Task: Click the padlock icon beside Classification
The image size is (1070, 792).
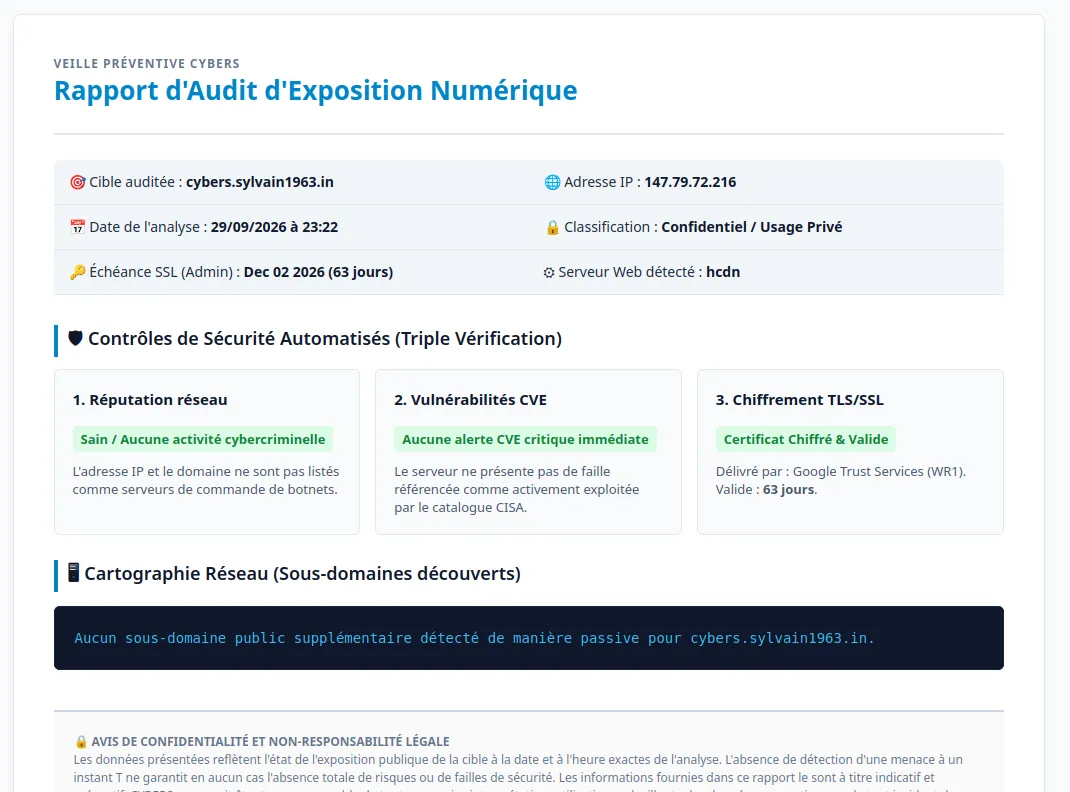Action: 552,227
